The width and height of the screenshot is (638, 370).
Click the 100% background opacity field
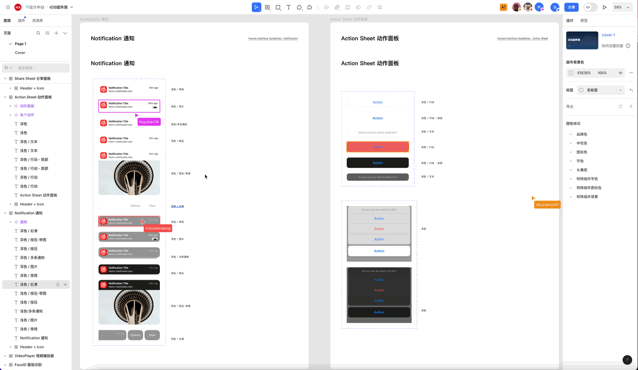602,73
